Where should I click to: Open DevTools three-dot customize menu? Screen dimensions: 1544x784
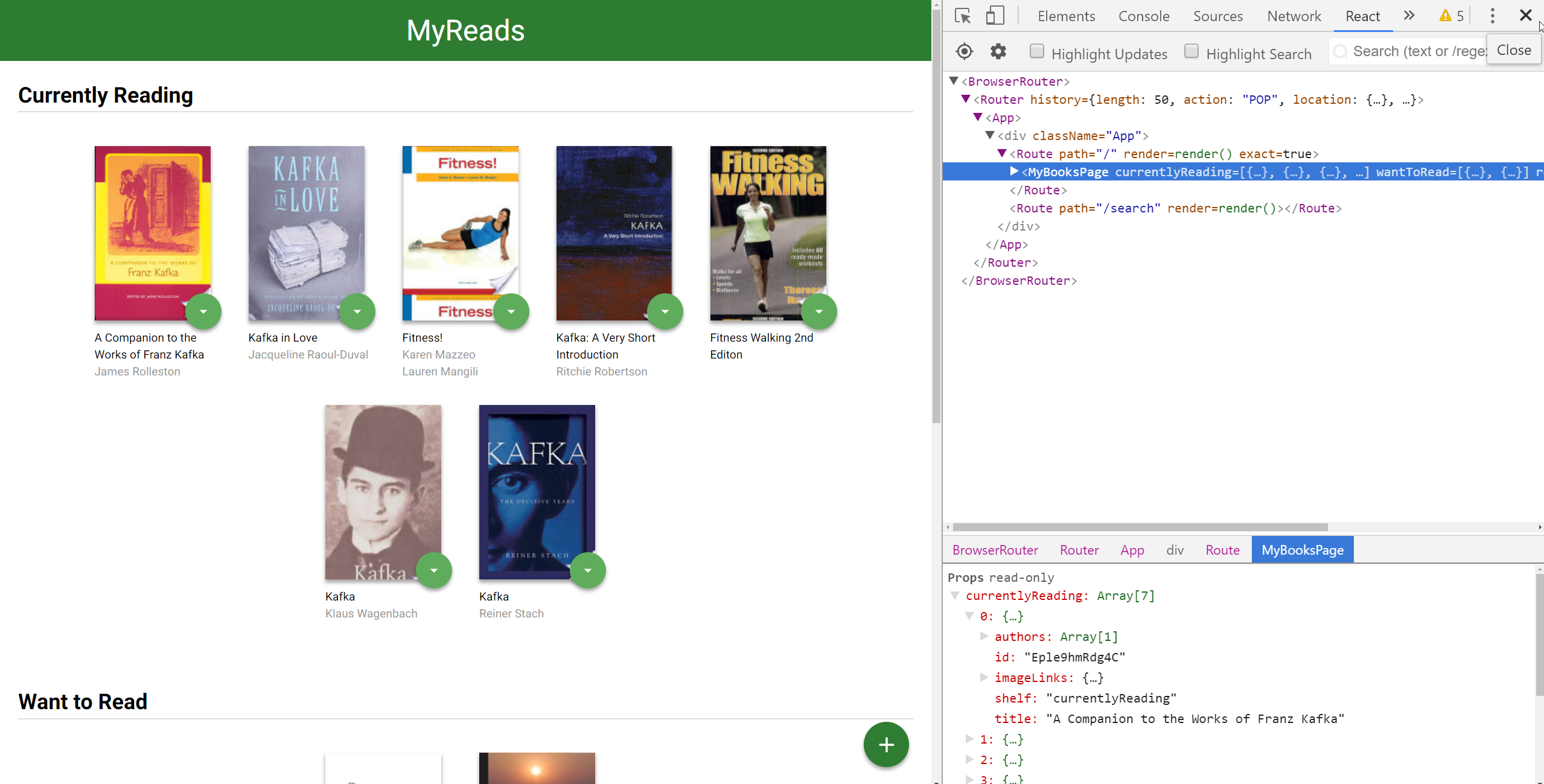point(1492,16)
